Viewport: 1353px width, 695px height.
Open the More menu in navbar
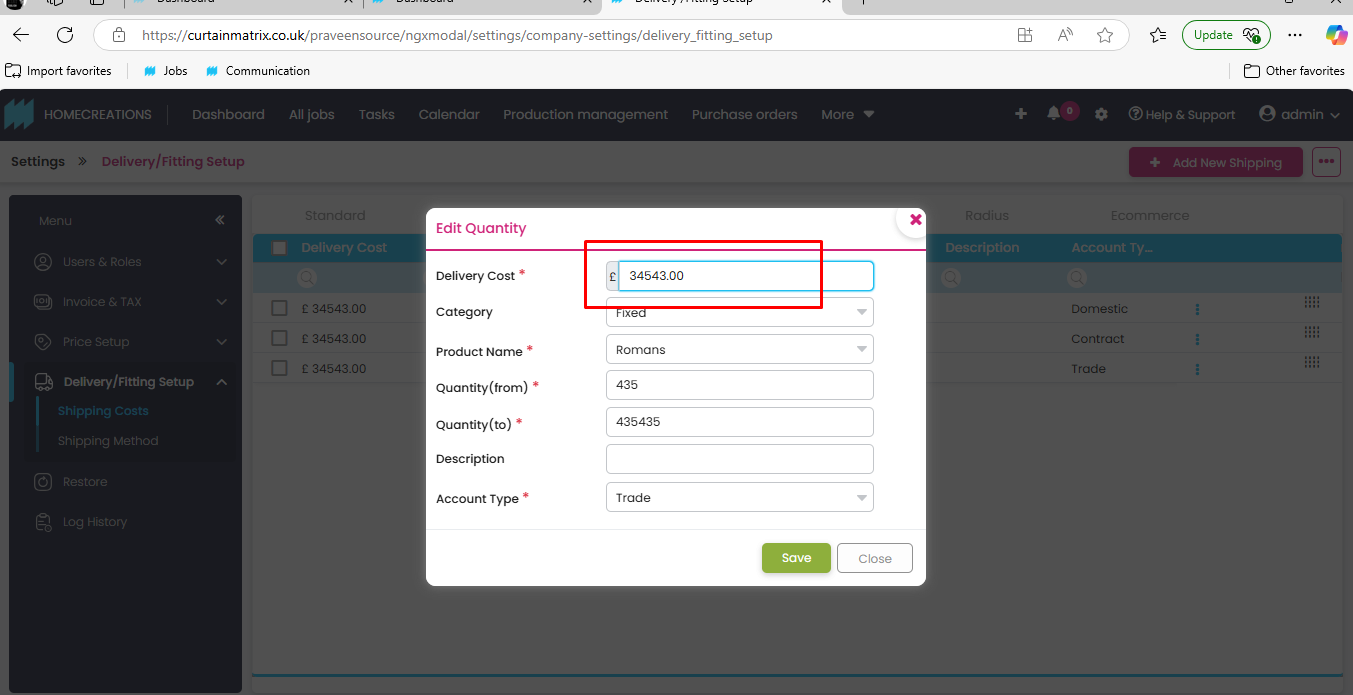pyautogui.click(x=847, y=114)
